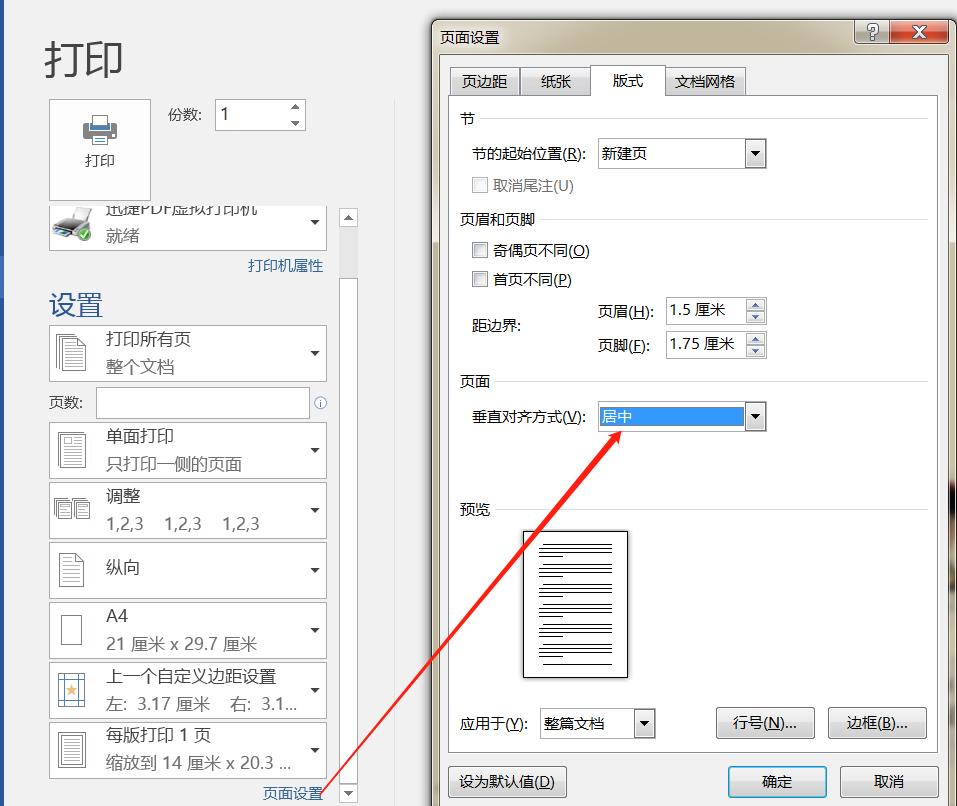Click the A4 paper size icon
957x806 pixels.
click(x=70, y=630)
